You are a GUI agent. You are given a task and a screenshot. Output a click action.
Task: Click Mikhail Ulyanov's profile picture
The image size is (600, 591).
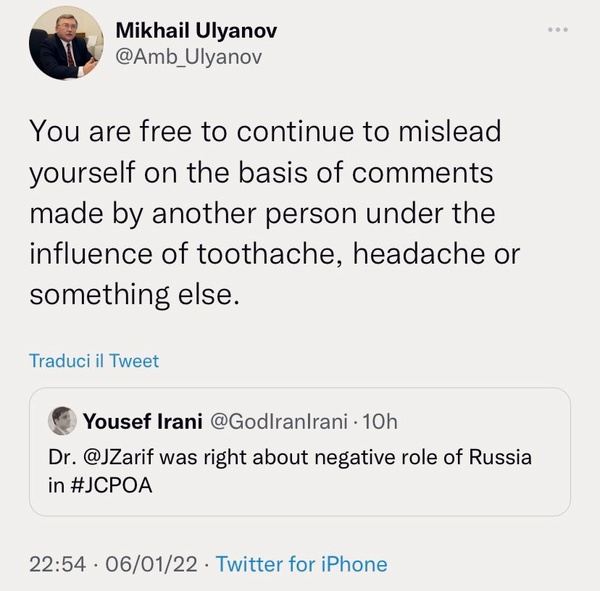click(x=67, y=43)
